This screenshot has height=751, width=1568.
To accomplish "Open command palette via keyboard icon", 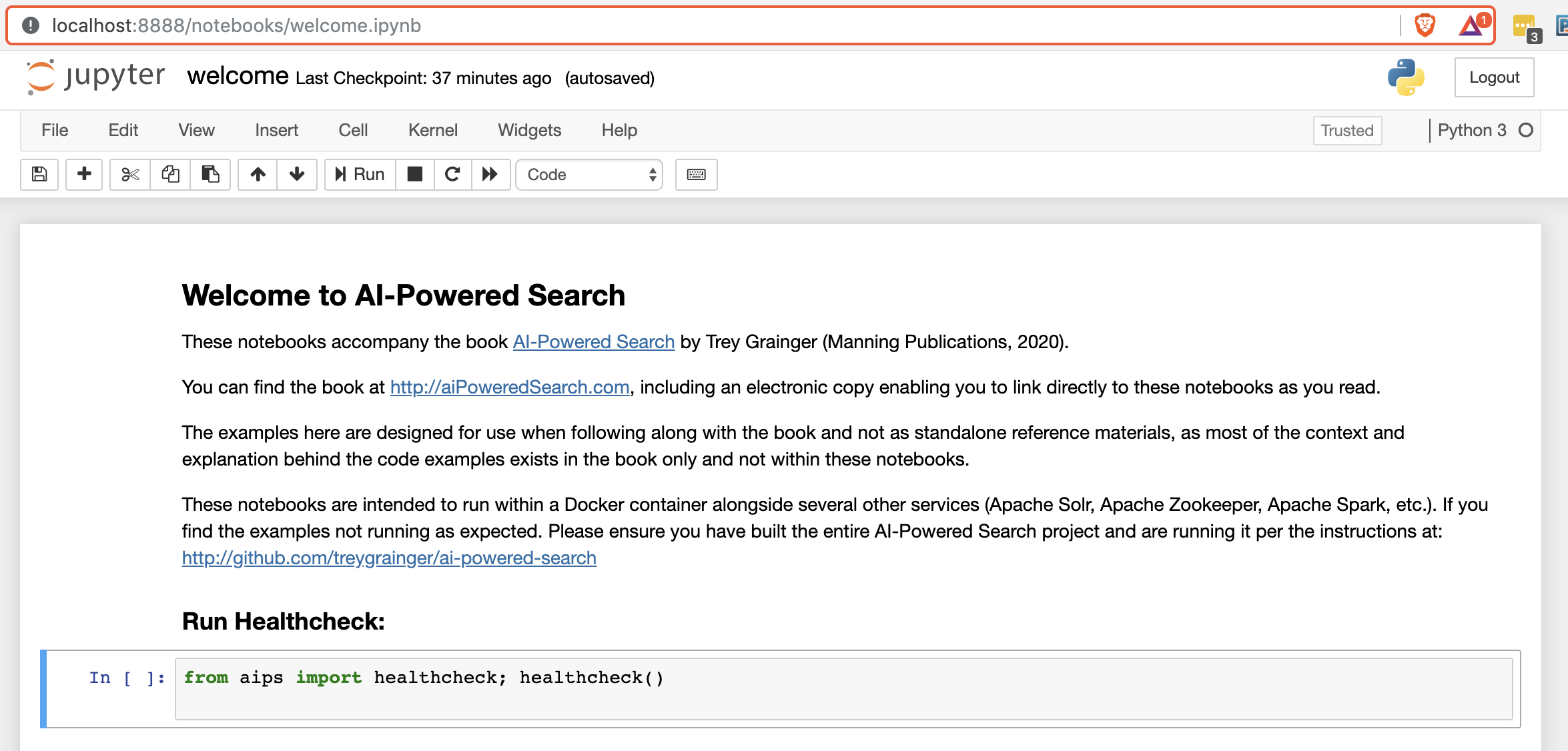I will coord(696,174).
